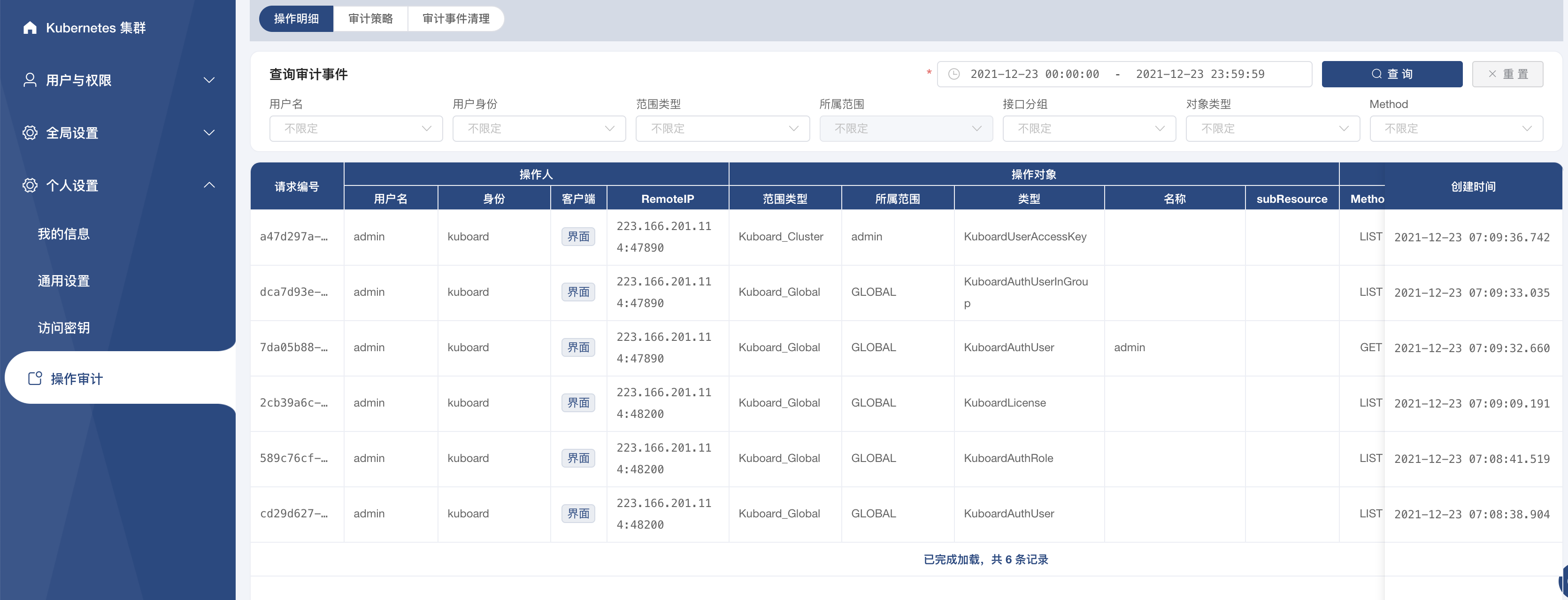Open the 接口分组 filter dropdown
1568x600 pixels.
pyautogui.click(x=1089, y=128)
